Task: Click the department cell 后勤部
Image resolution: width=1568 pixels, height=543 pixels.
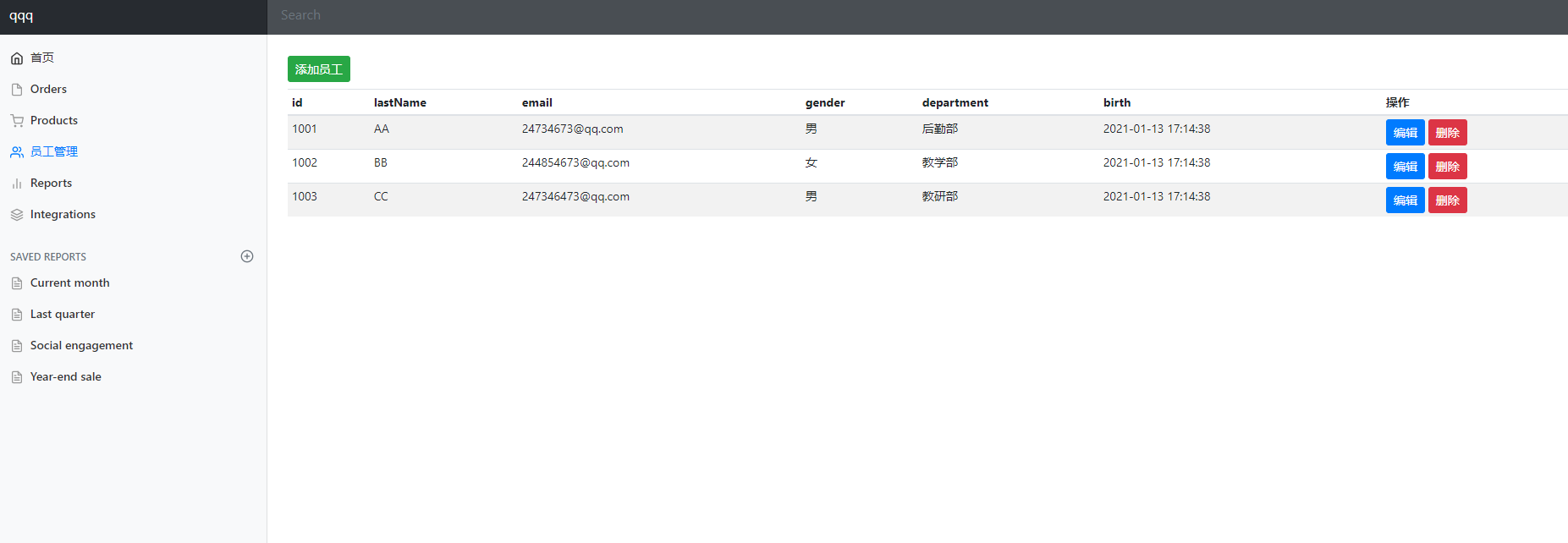Action: [x=940, y=129]
